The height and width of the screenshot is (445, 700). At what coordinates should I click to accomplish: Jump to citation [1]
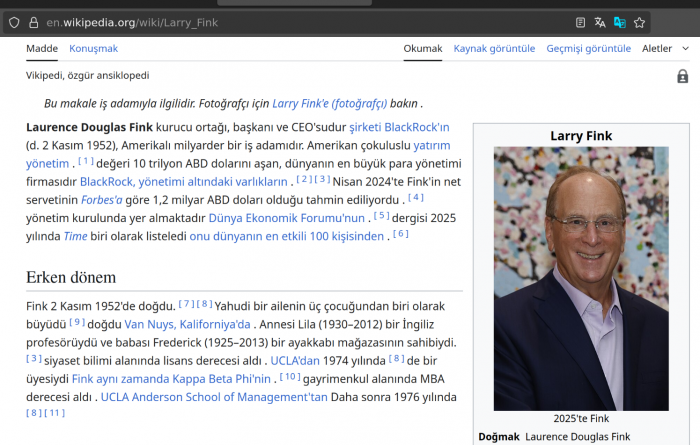(x=86, y=161)
